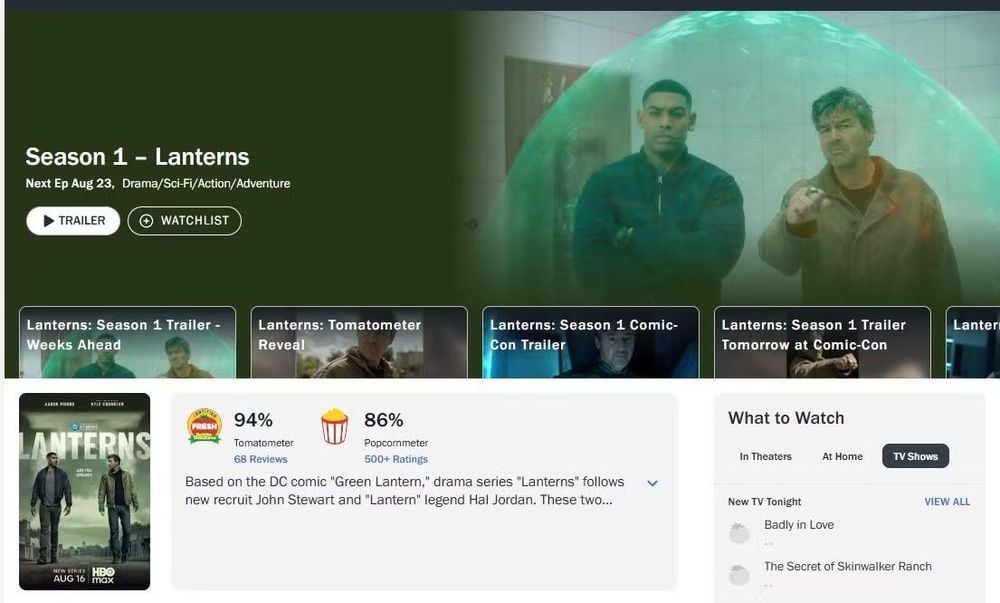Viewport: 1000px width, 603px height.
Task: Expand the series synopsis chevron
Action: [x=652, y=483]
